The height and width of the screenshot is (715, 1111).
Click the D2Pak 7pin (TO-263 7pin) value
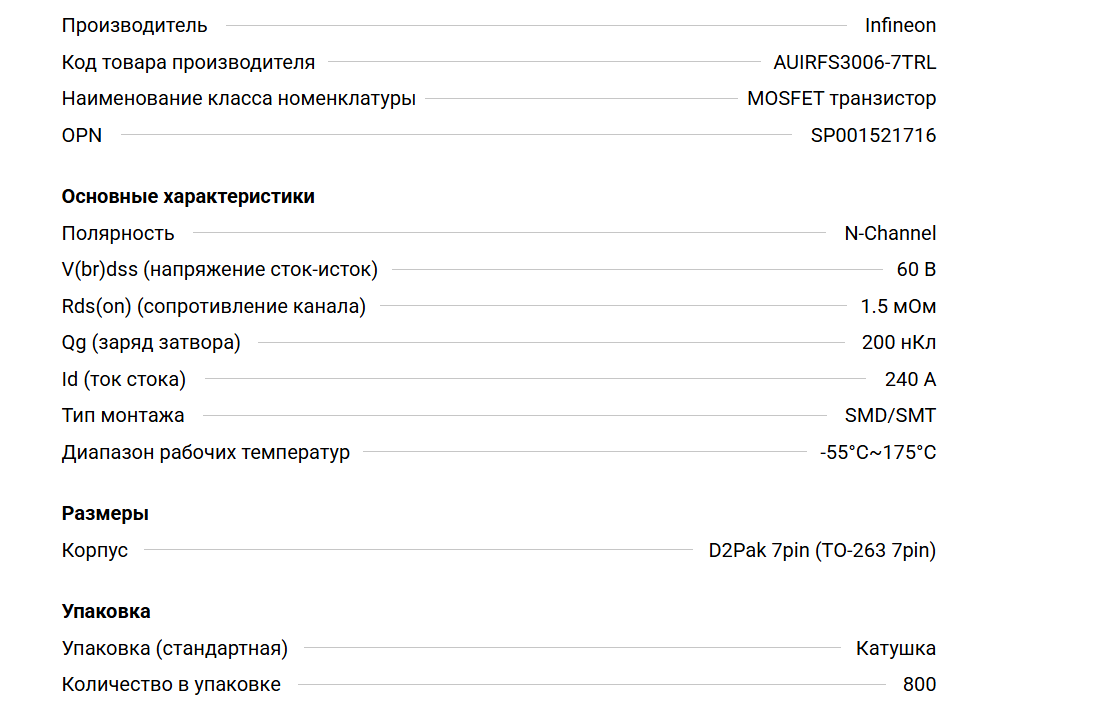[x=822, y=551]
